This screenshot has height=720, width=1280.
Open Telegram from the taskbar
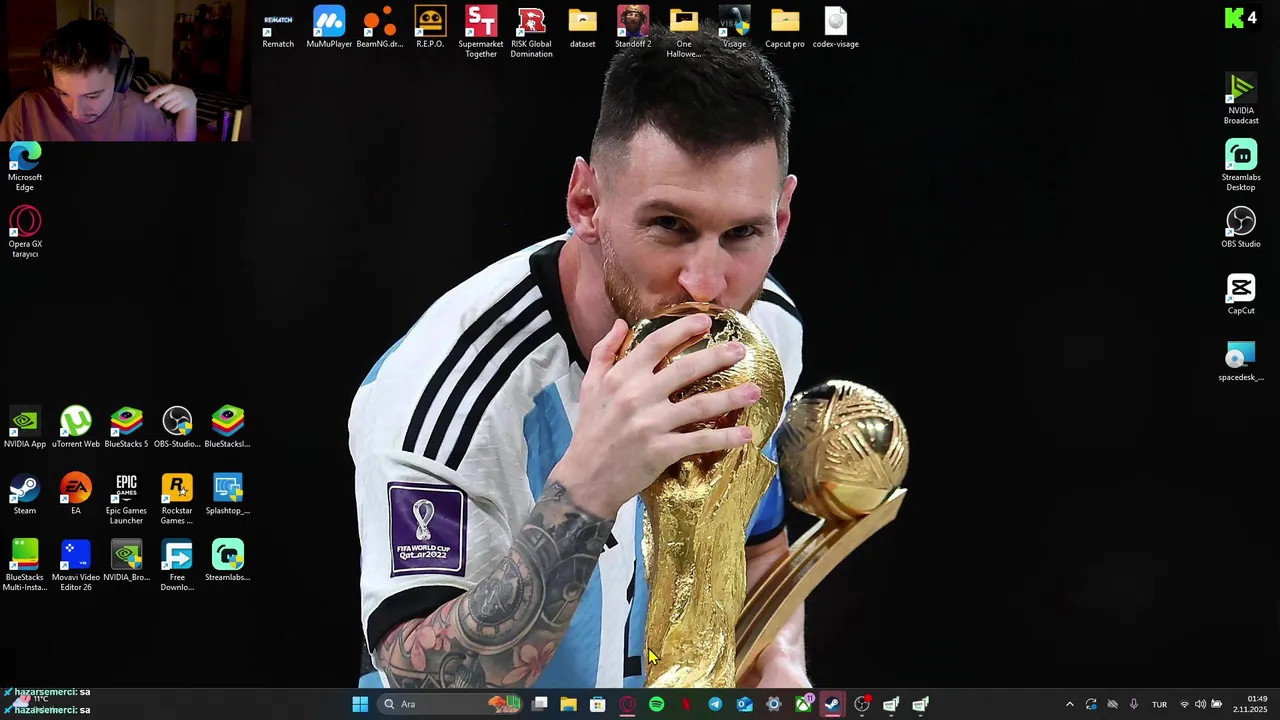click(715, 704)
